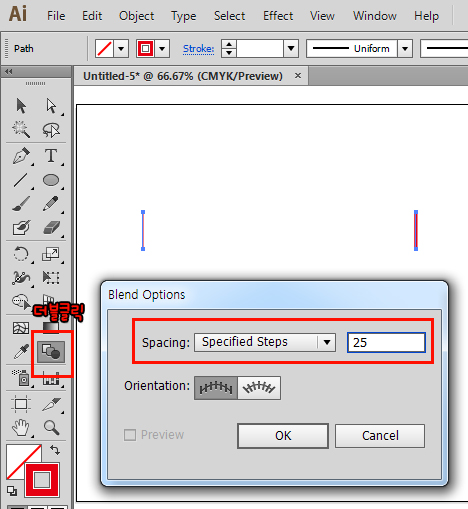This screenshot has height=509, width=468.
Task: Choose the Blob Brush tool
Action: 21,228
